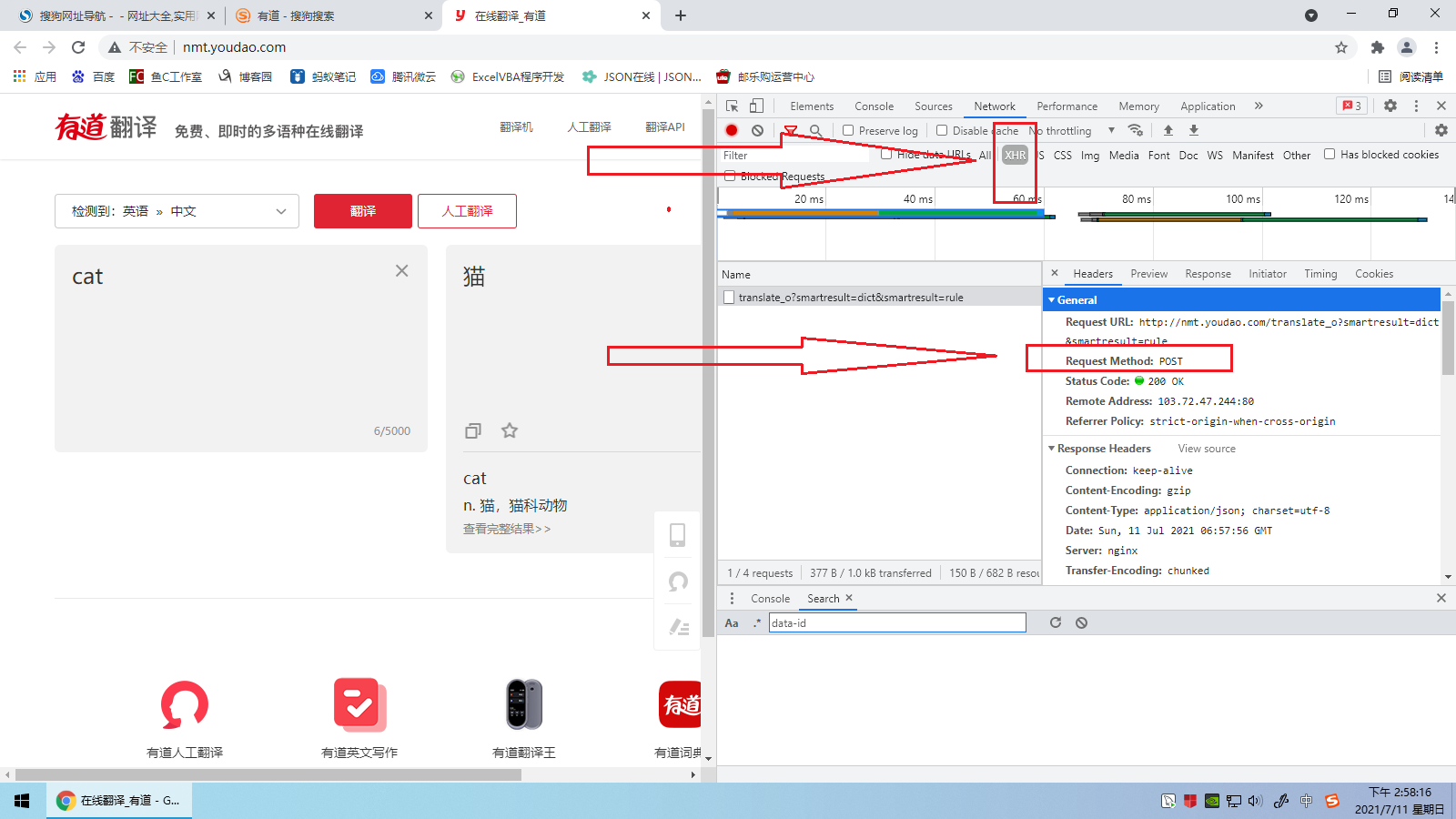
Task: Open the Windows Start menu
Action: pyautogui.click(x=22, y=801)
